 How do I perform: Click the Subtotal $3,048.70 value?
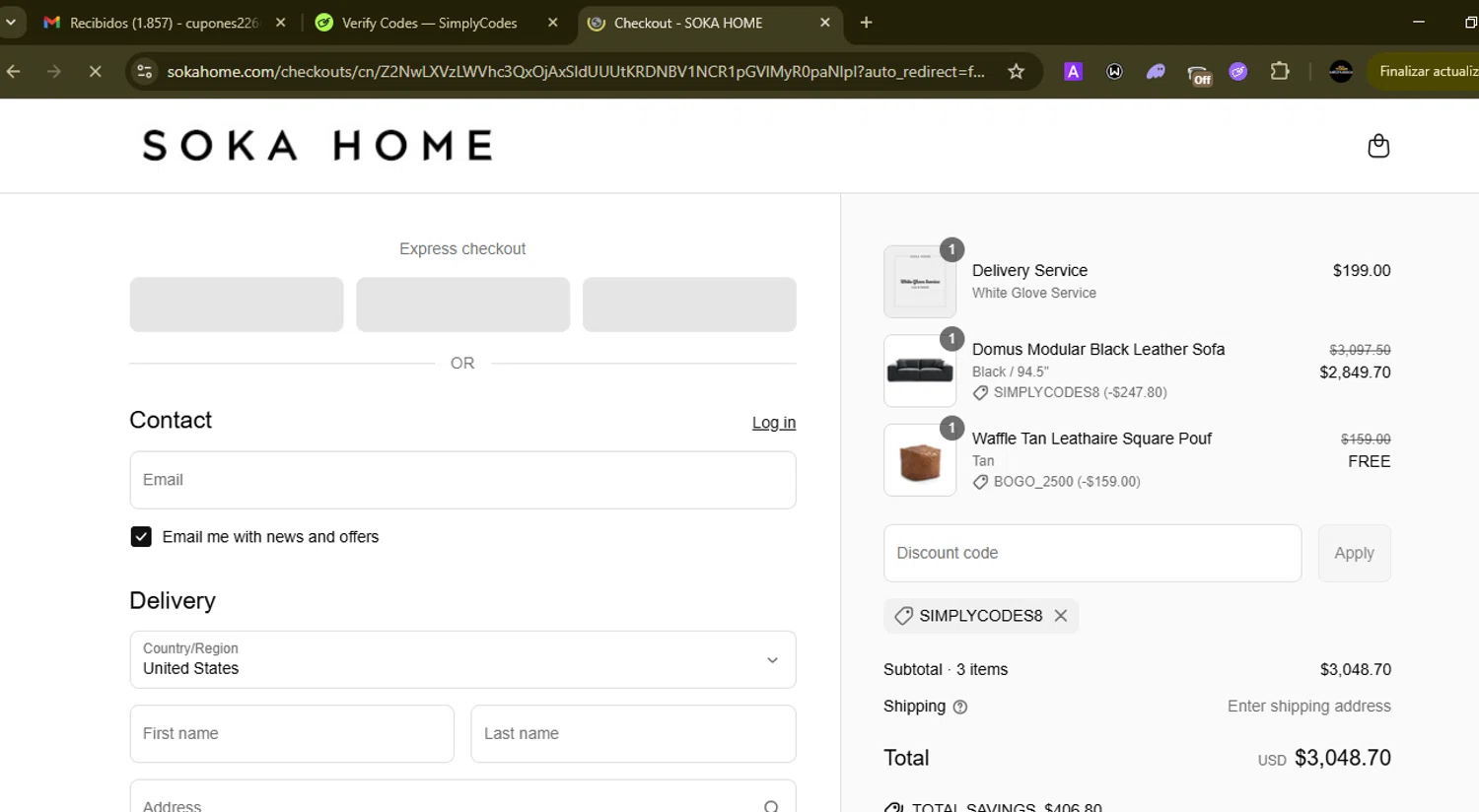[1356, 669]
